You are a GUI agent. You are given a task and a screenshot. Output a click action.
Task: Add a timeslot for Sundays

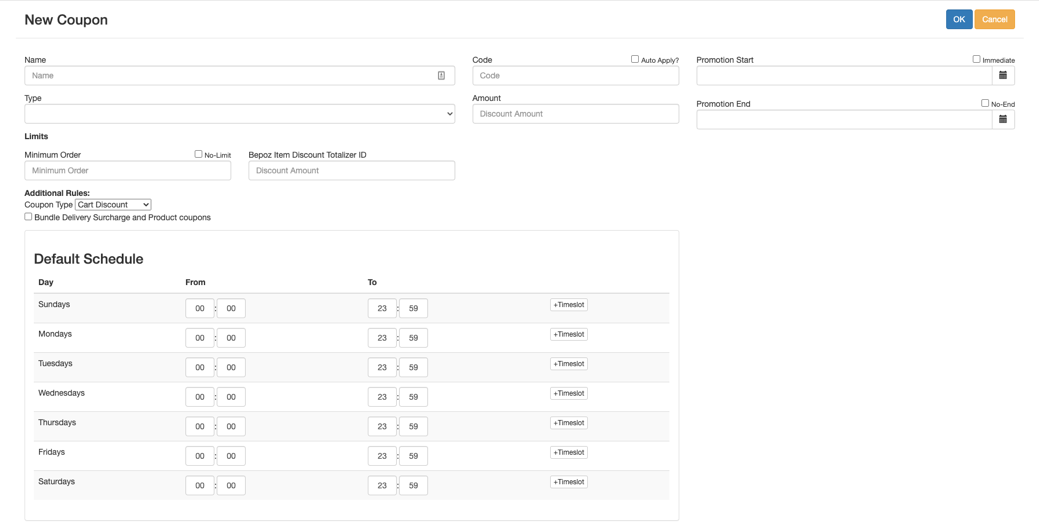click(568, 305)
